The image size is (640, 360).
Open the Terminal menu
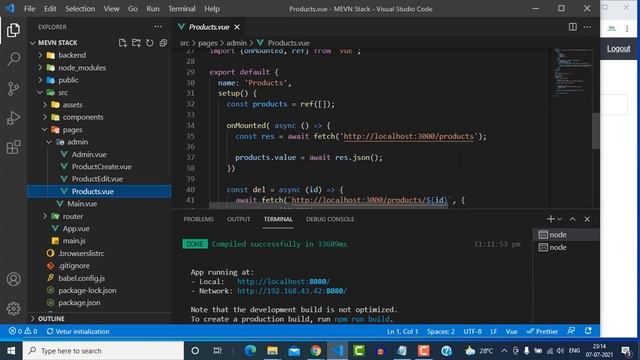(182, 9)
